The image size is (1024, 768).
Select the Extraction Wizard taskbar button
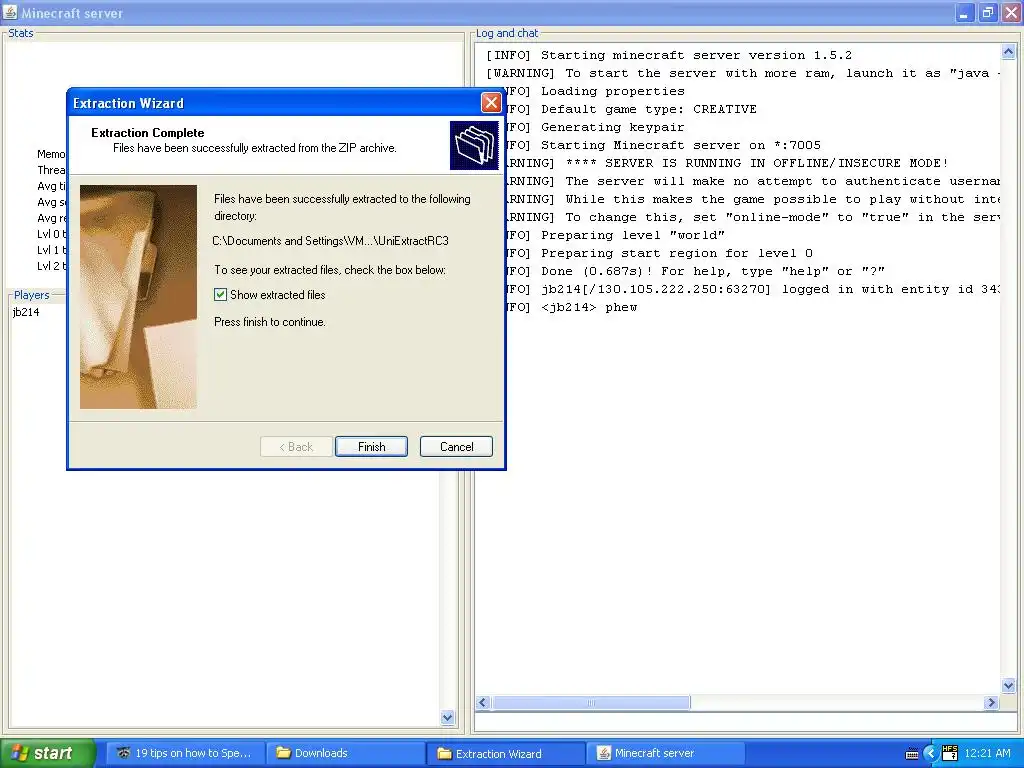pyautogui.click(x=505, y=753)
